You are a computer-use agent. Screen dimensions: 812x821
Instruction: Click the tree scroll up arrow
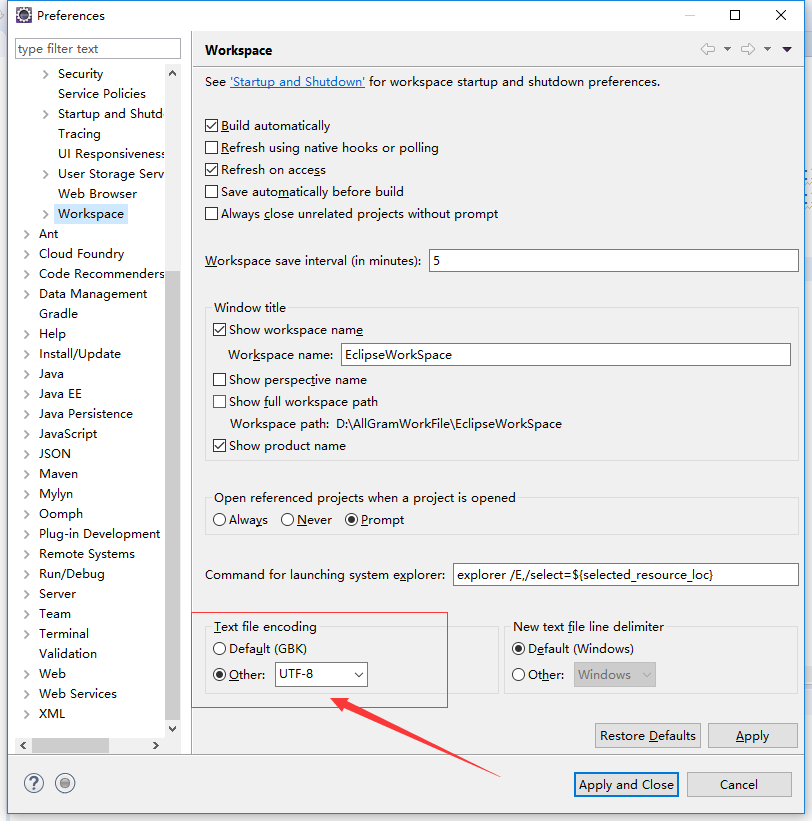tap(172, 74)
